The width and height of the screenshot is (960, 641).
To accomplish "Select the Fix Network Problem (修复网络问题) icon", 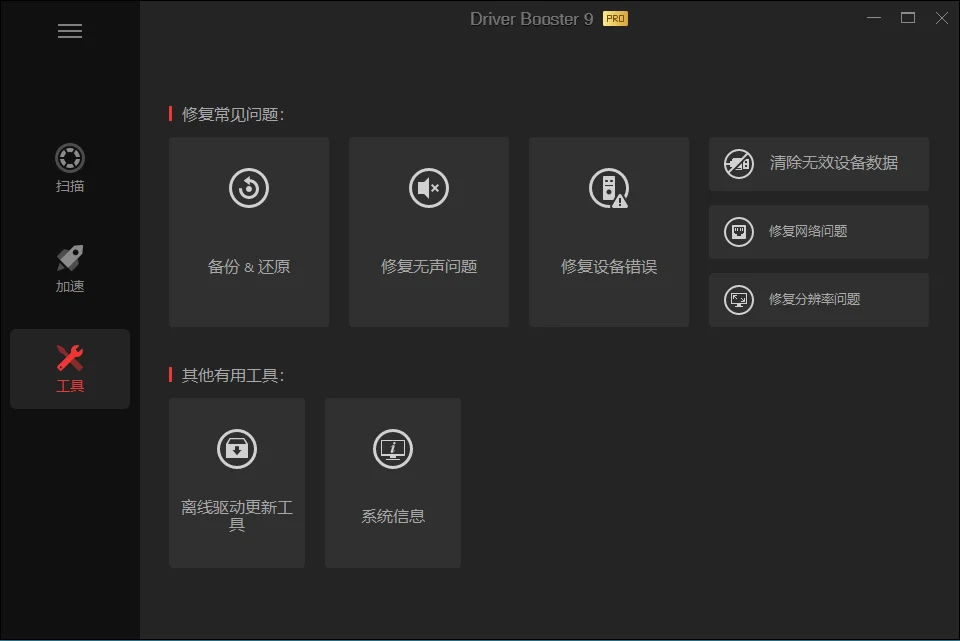I will pos(739,232).
